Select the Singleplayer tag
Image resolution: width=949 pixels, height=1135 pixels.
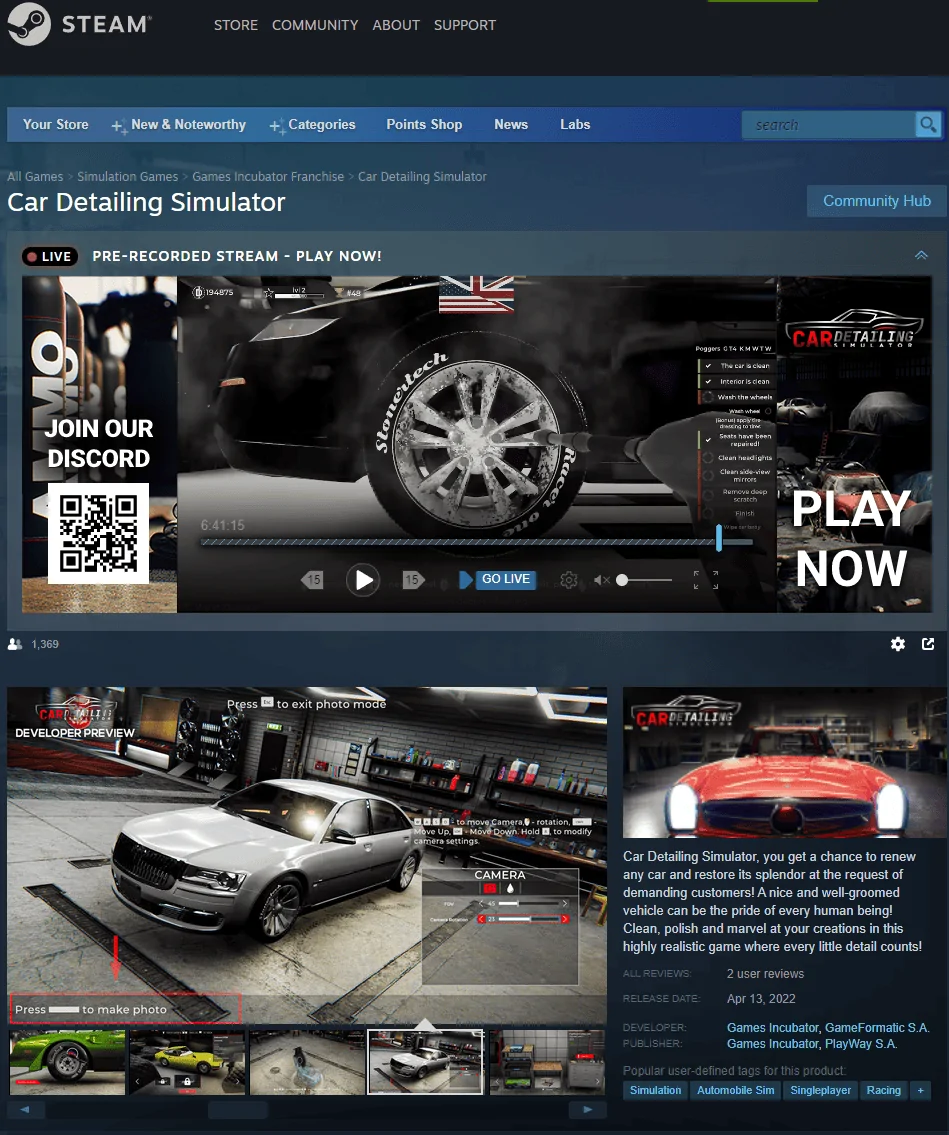coord(820,1090)
